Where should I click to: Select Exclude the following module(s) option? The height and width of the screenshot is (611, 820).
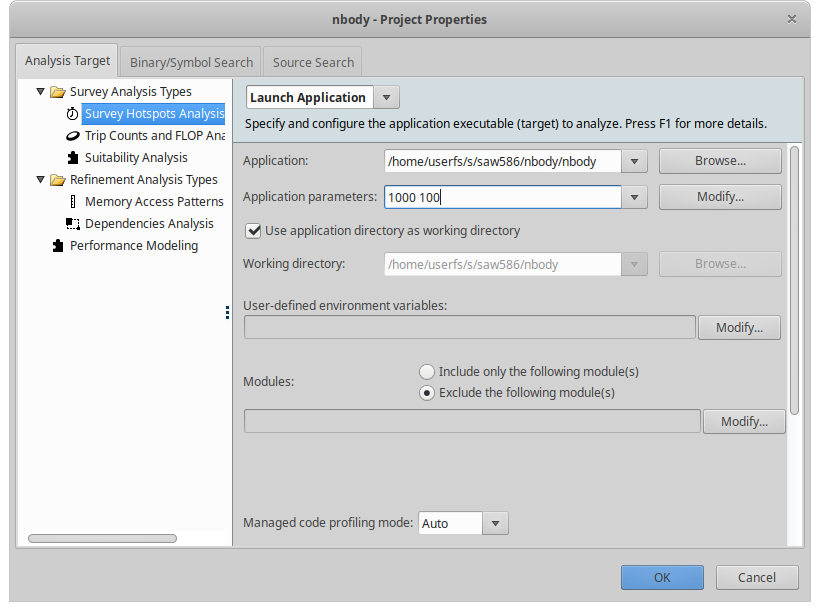(x=427, y=393)
